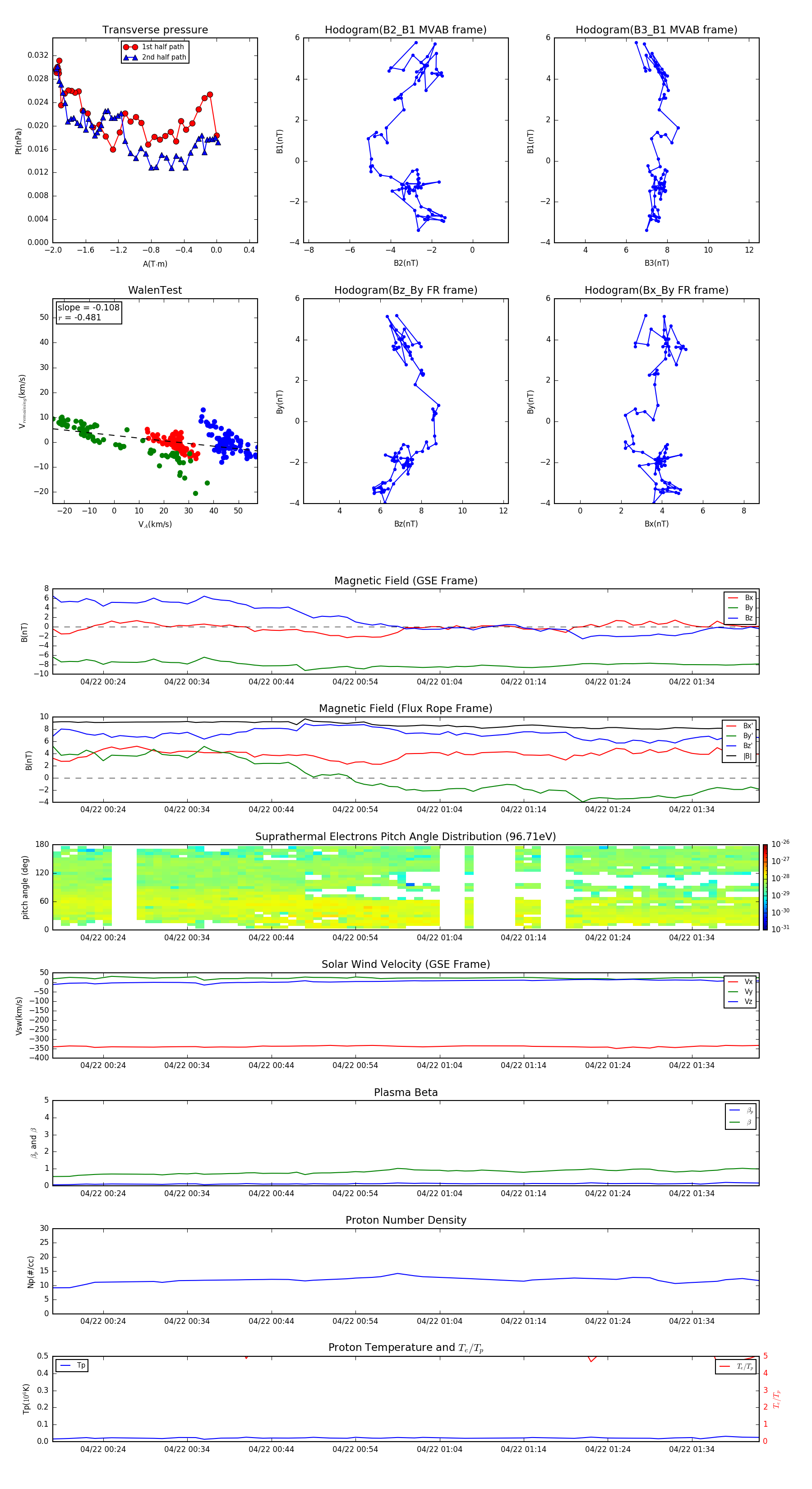
Task: Click the "Tp(10^6K)" y-axis label
Action: point(26,1399)
